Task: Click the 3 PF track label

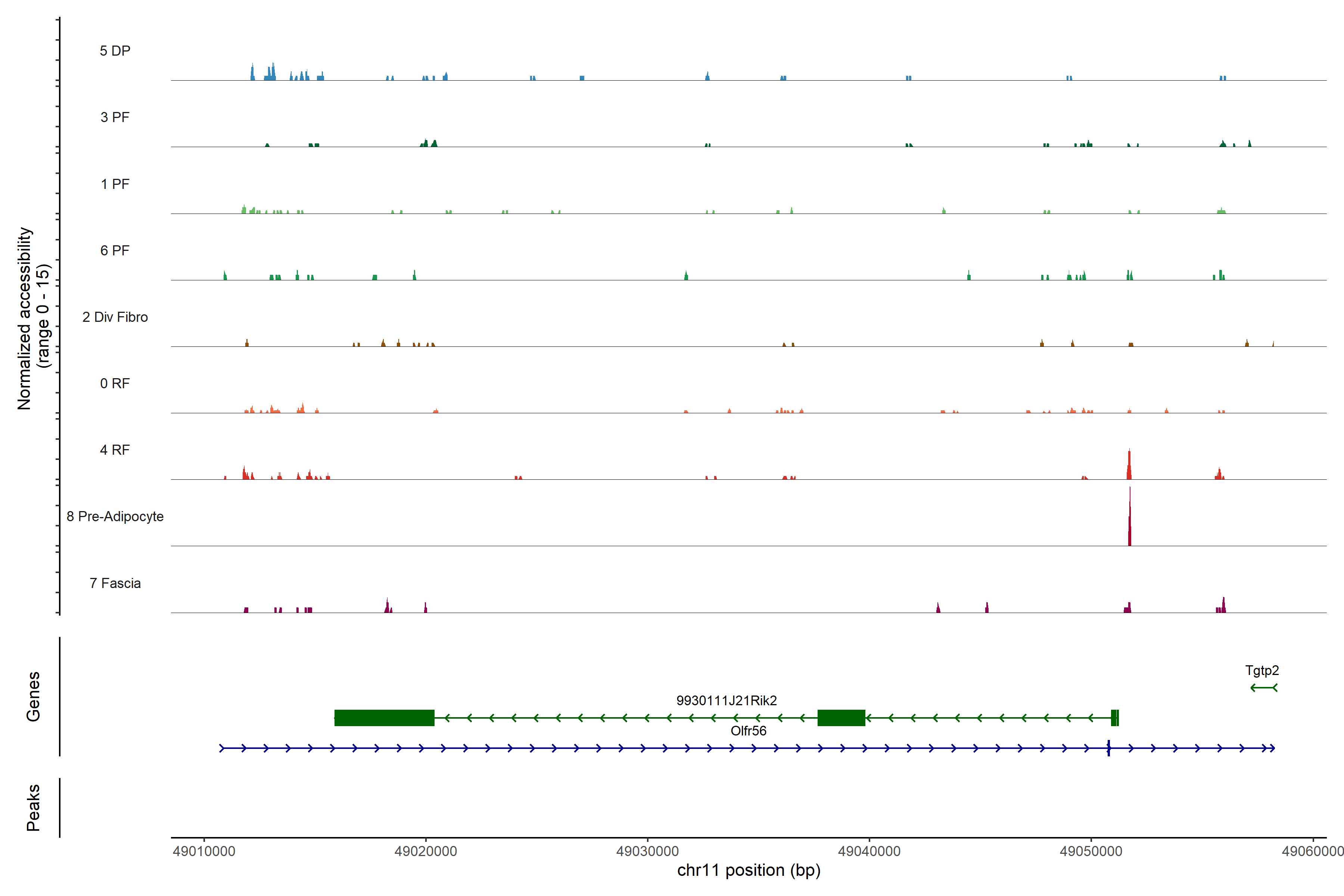Action: coord(115,117)
